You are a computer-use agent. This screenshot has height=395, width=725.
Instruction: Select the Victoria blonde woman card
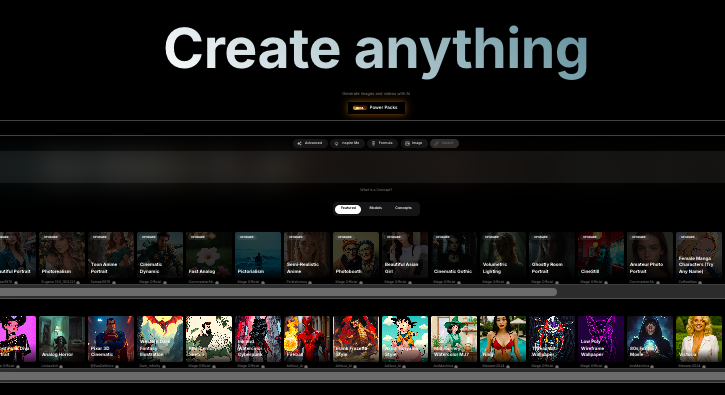699,339
